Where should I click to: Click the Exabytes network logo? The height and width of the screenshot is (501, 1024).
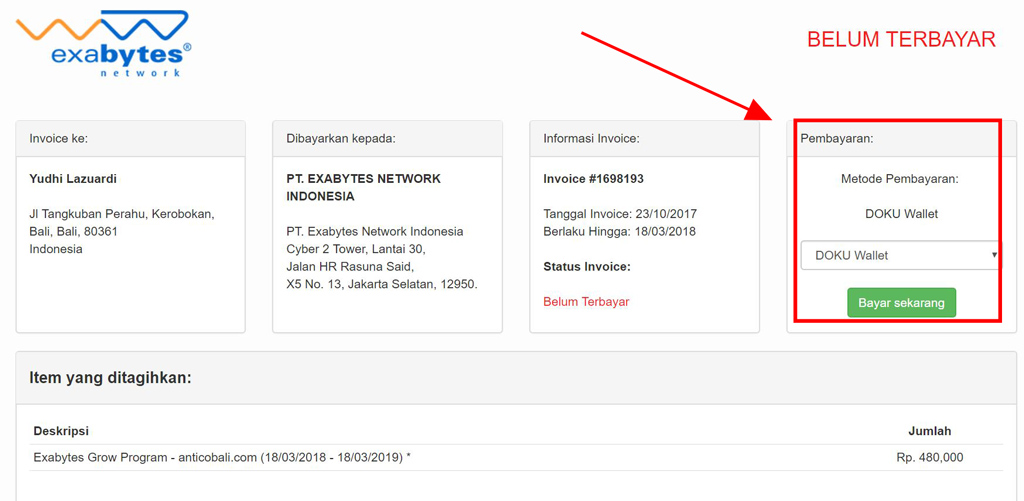[x=103, y=43]
